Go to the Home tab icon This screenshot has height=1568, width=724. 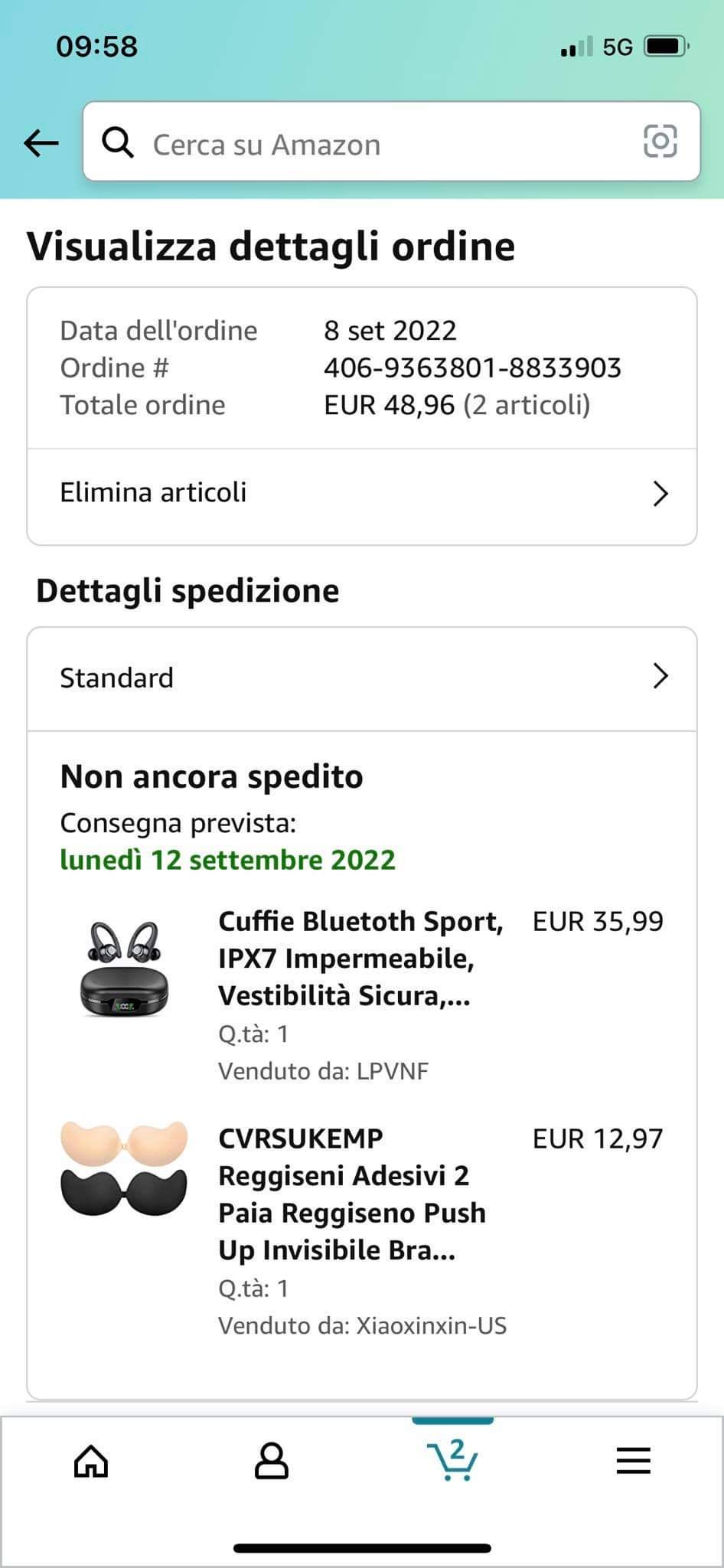pyautogui.click(x=91, y=1461)
